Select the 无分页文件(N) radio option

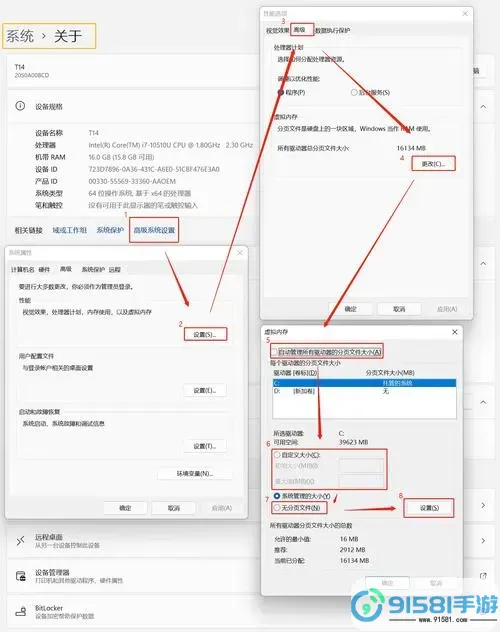coord(277,507)
